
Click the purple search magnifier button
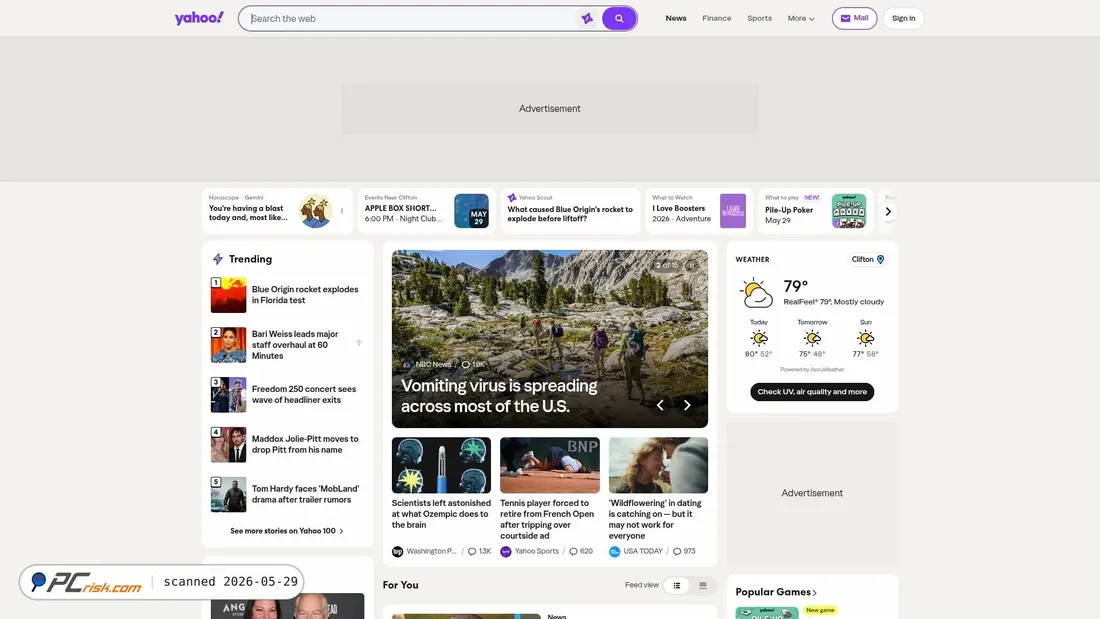[x=619, y=18]
